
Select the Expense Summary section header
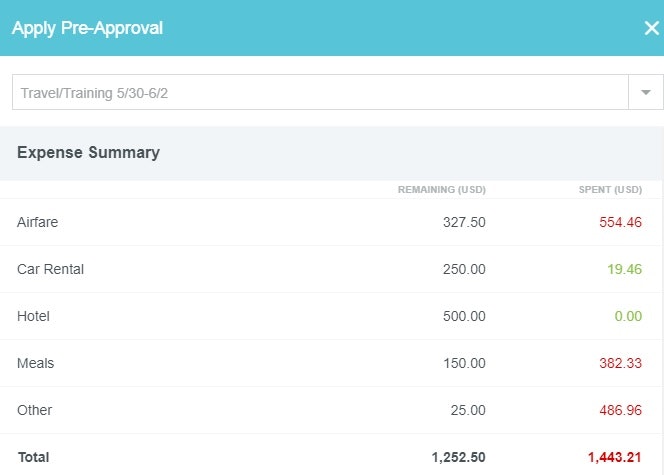[88, 153]
